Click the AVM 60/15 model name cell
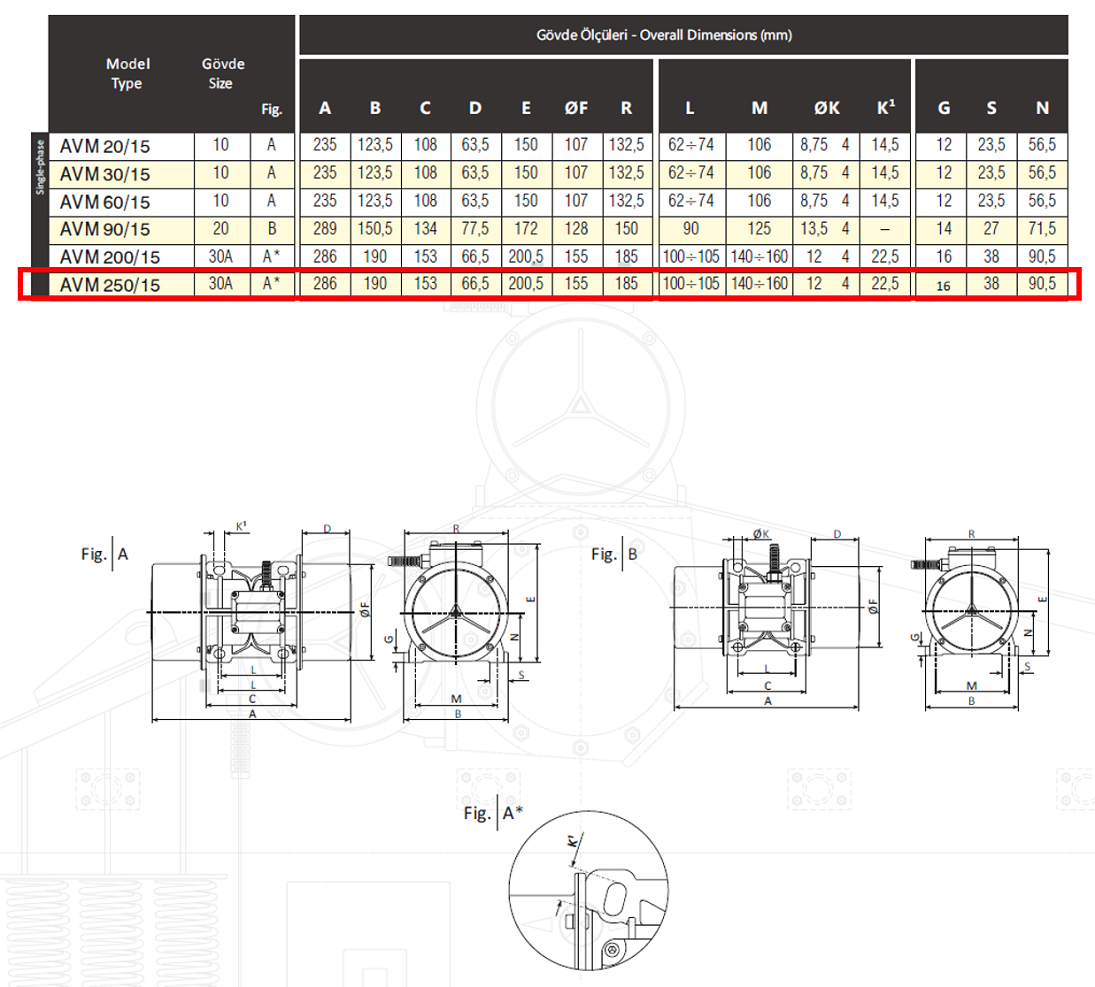 point(122,202)
